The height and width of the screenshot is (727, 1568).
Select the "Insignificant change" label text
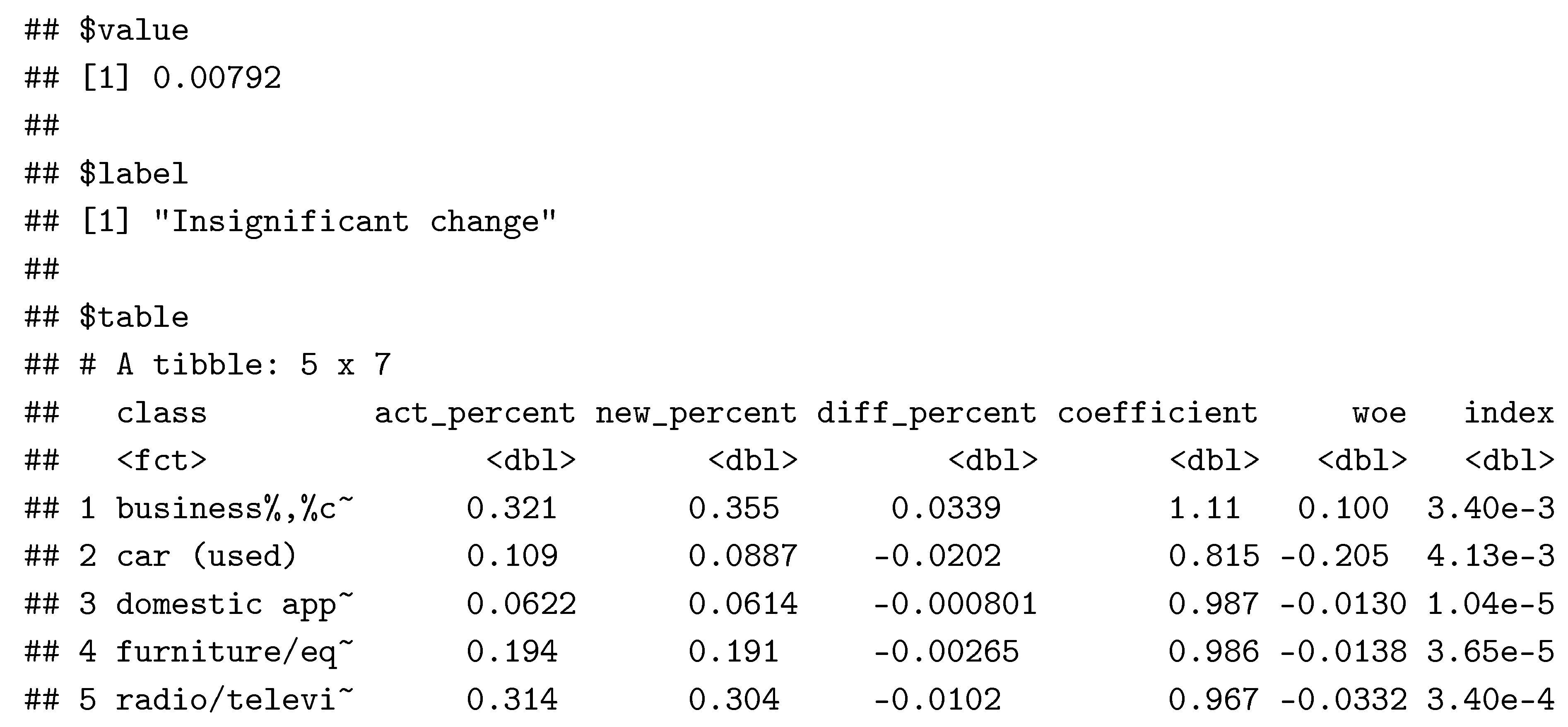click(355, 222)
